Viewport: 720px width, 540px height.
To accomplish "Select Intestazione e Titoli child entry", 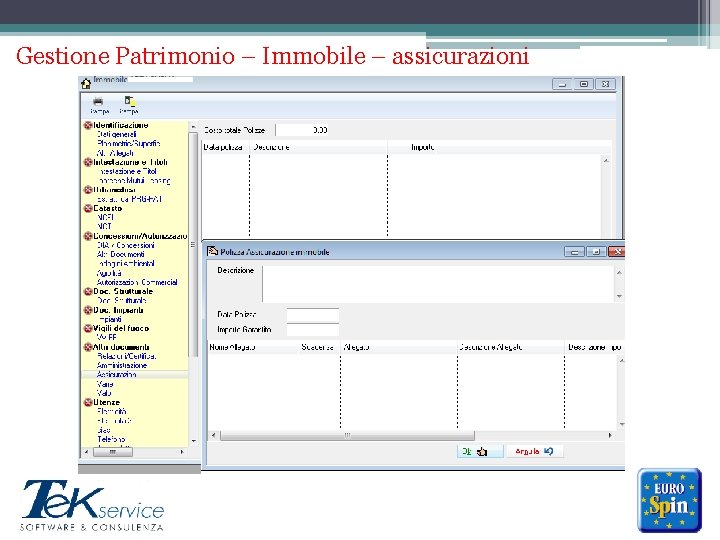I will pos(128,171).
